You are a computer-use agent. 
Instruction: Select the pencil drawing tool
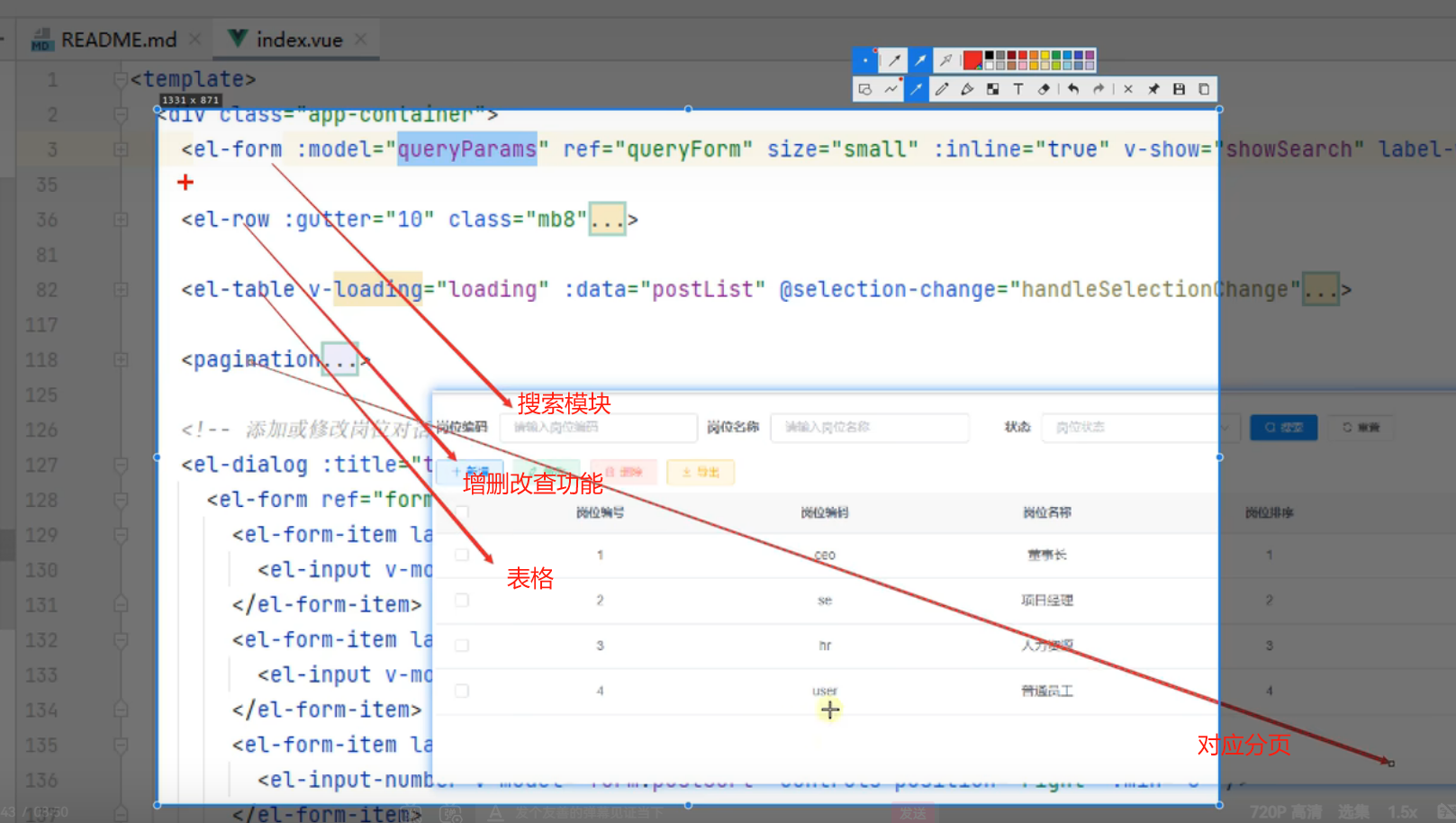[x=942, y=89]
